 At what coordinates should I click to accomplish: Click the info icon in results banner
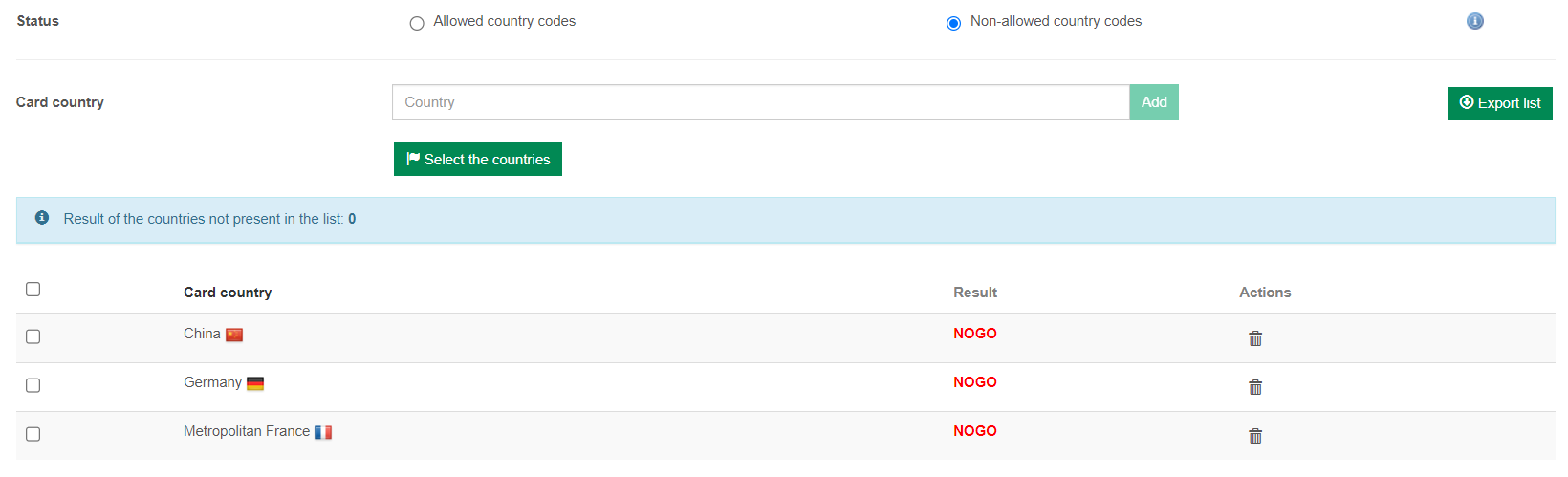tap(42, 218)
